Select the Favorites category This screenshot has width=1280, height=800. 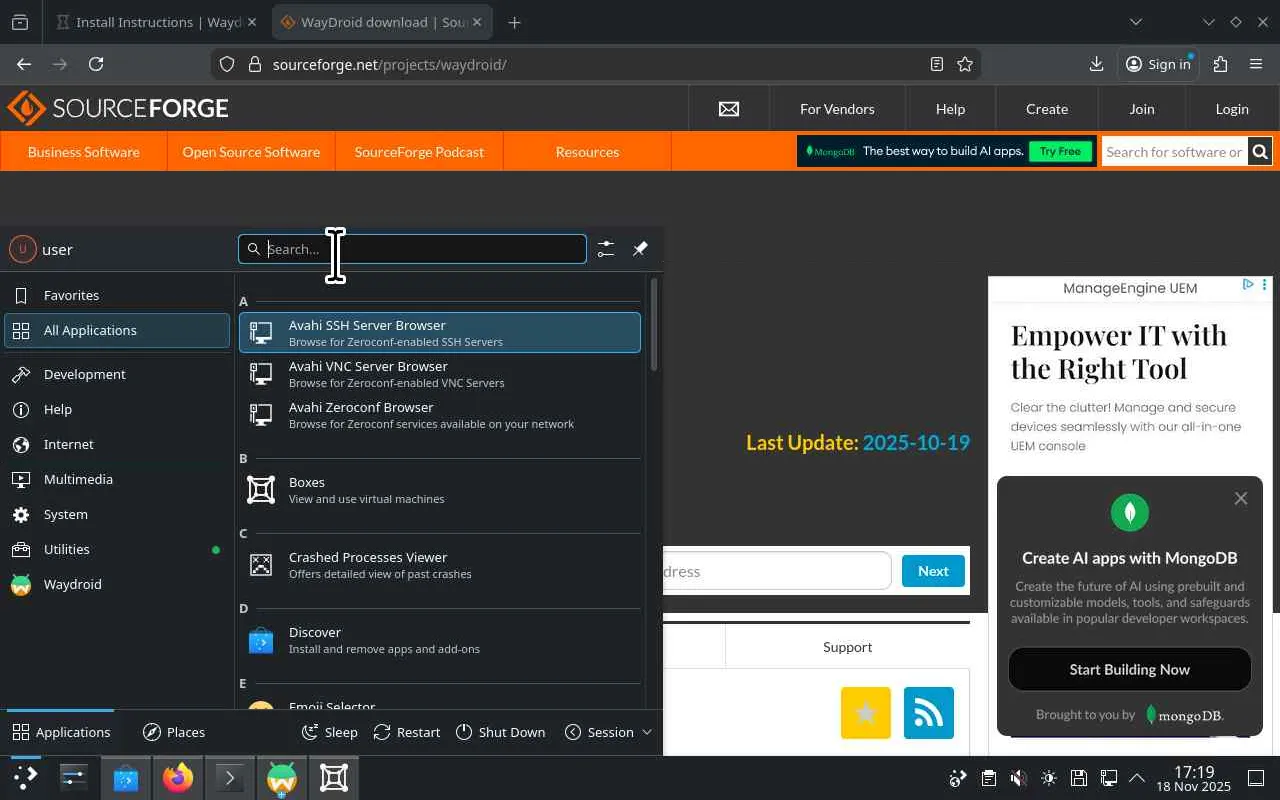click(117, 295)
